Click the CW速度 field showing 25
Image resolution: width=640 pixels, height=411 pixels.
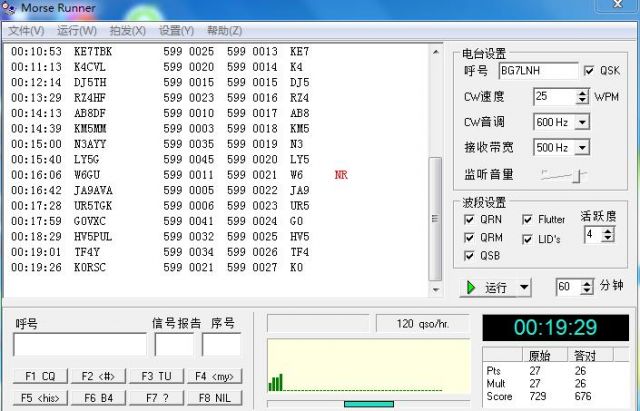click(x=555, y=97)
